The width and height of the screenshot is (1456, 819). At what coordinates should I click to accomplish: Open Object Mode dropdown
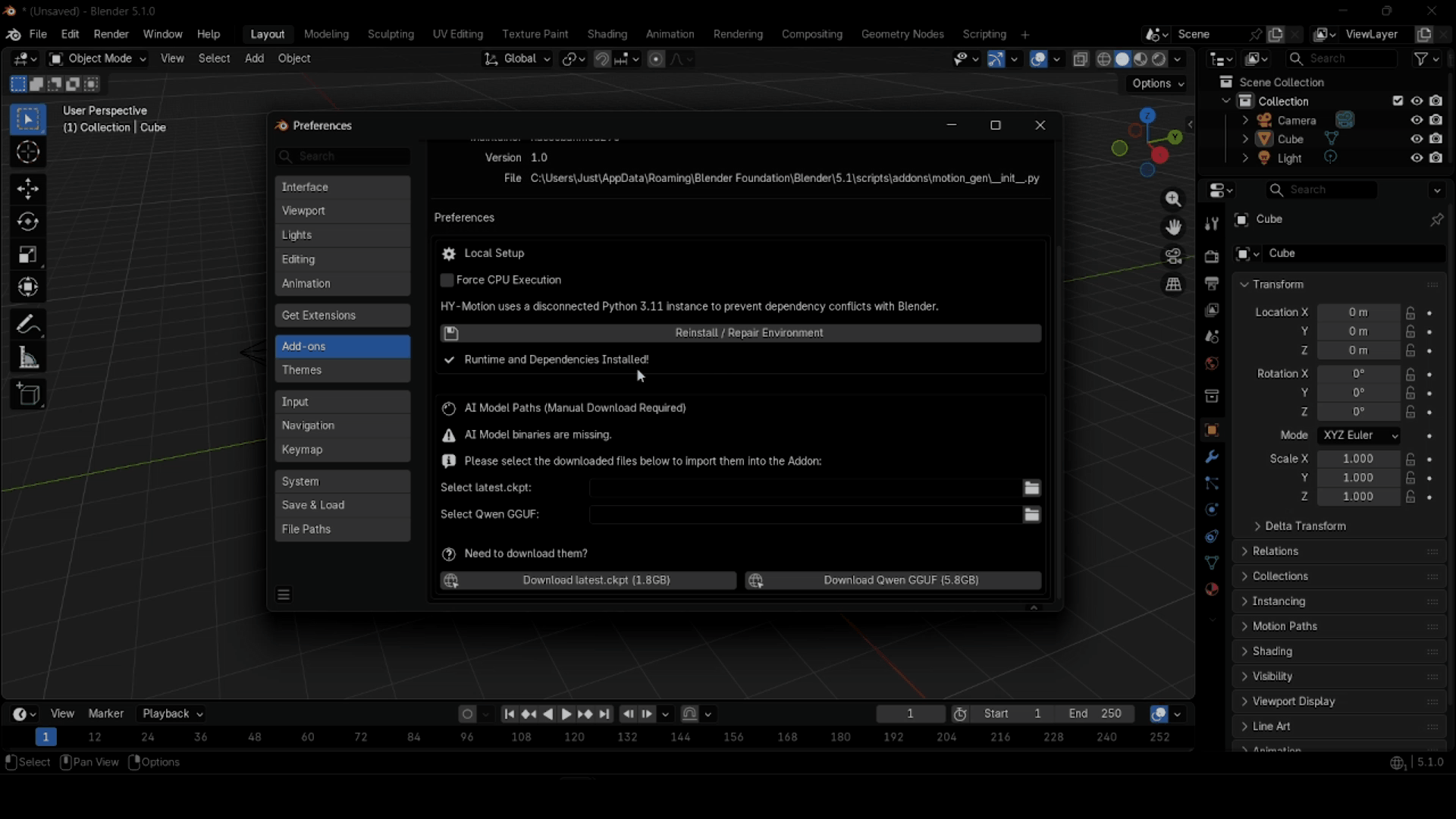point(97,59)
